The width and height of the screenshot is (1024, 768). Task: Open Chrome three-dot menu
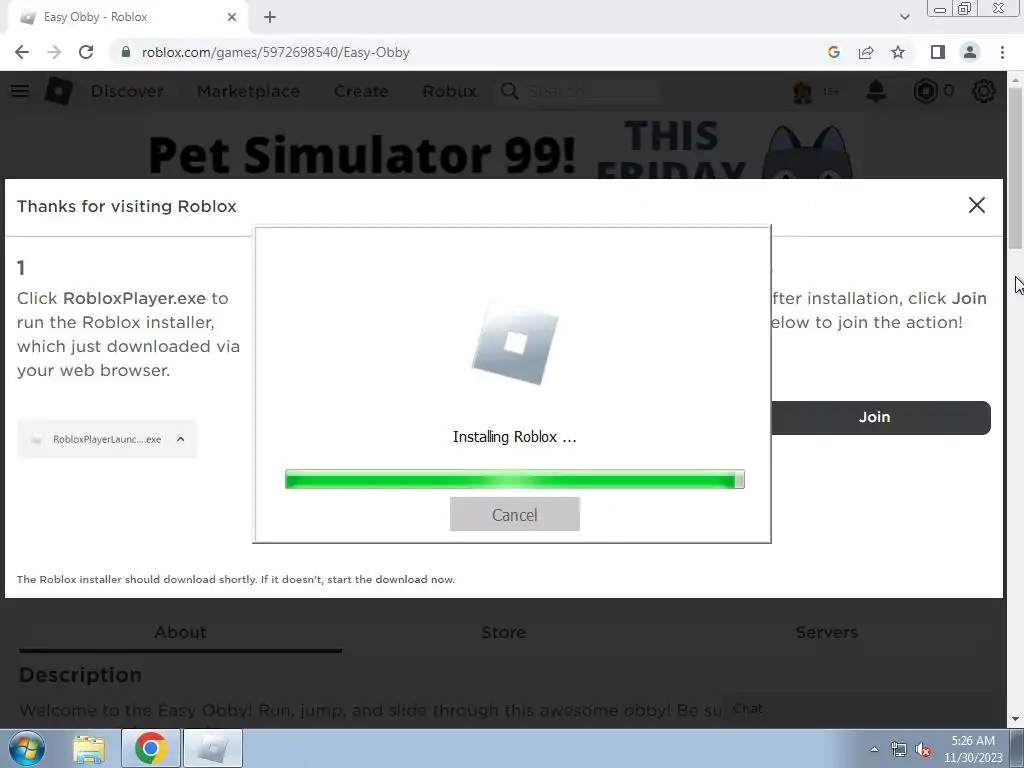coord(1002,52)
